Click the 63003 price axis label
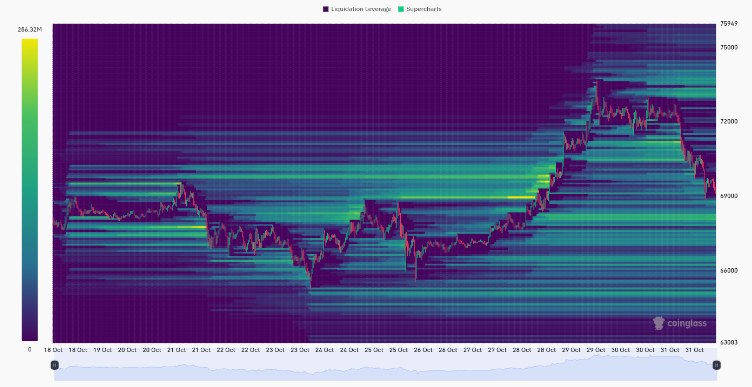Viewport: 752px width, 387px height. point(728,342)
